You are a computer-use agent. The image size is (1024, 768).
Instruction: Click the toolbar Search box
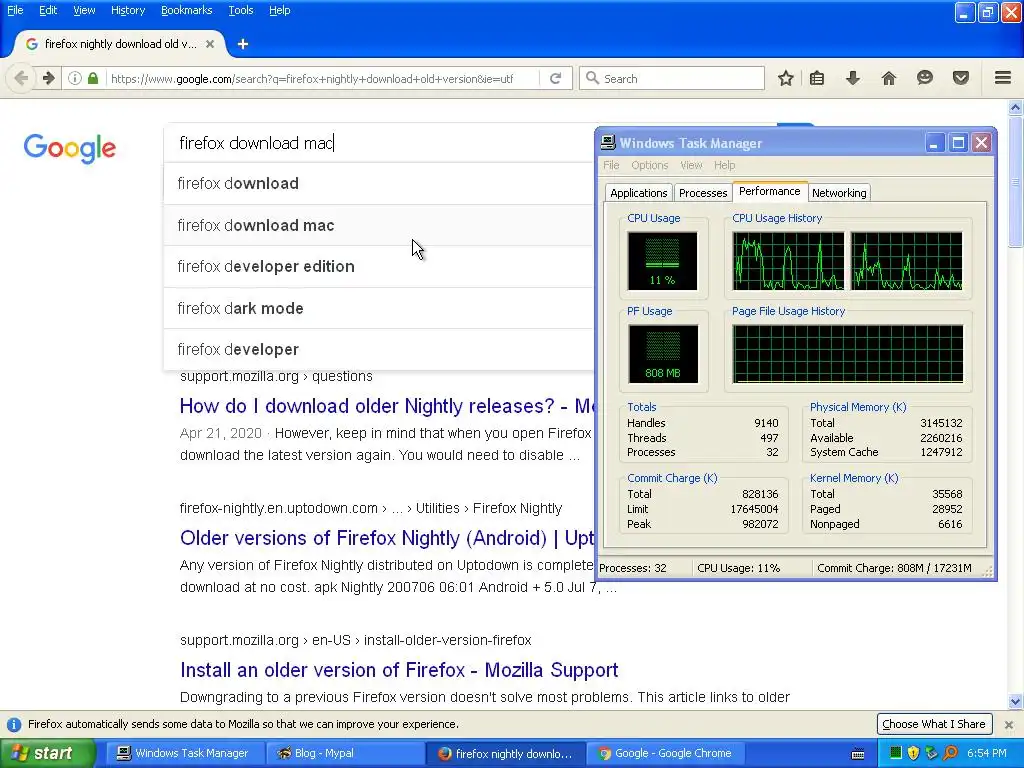pyautogui.click(x=671, y=78)
